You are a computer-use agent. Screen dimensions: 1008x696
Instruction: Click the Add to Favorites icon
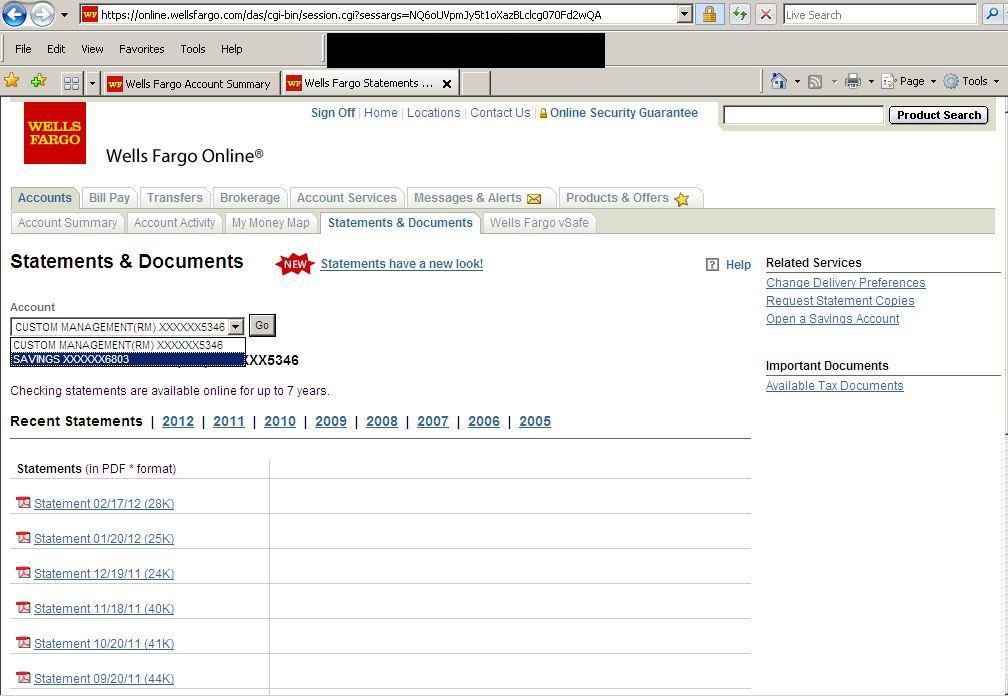[x=39, y=80]
